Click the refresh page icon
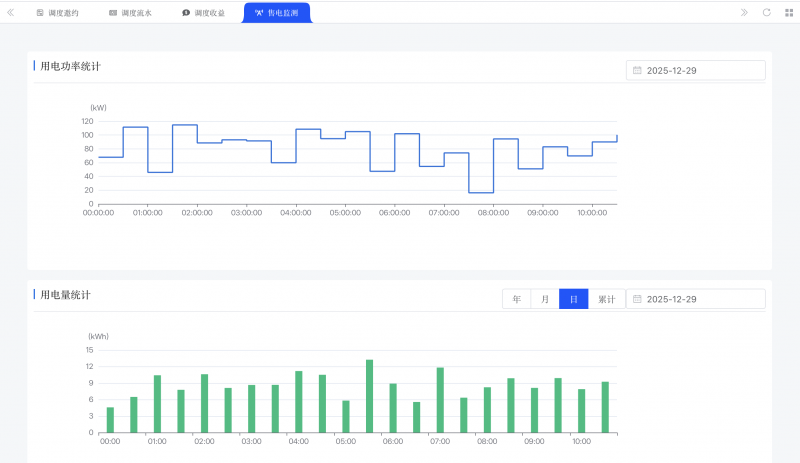 (766, 13)
